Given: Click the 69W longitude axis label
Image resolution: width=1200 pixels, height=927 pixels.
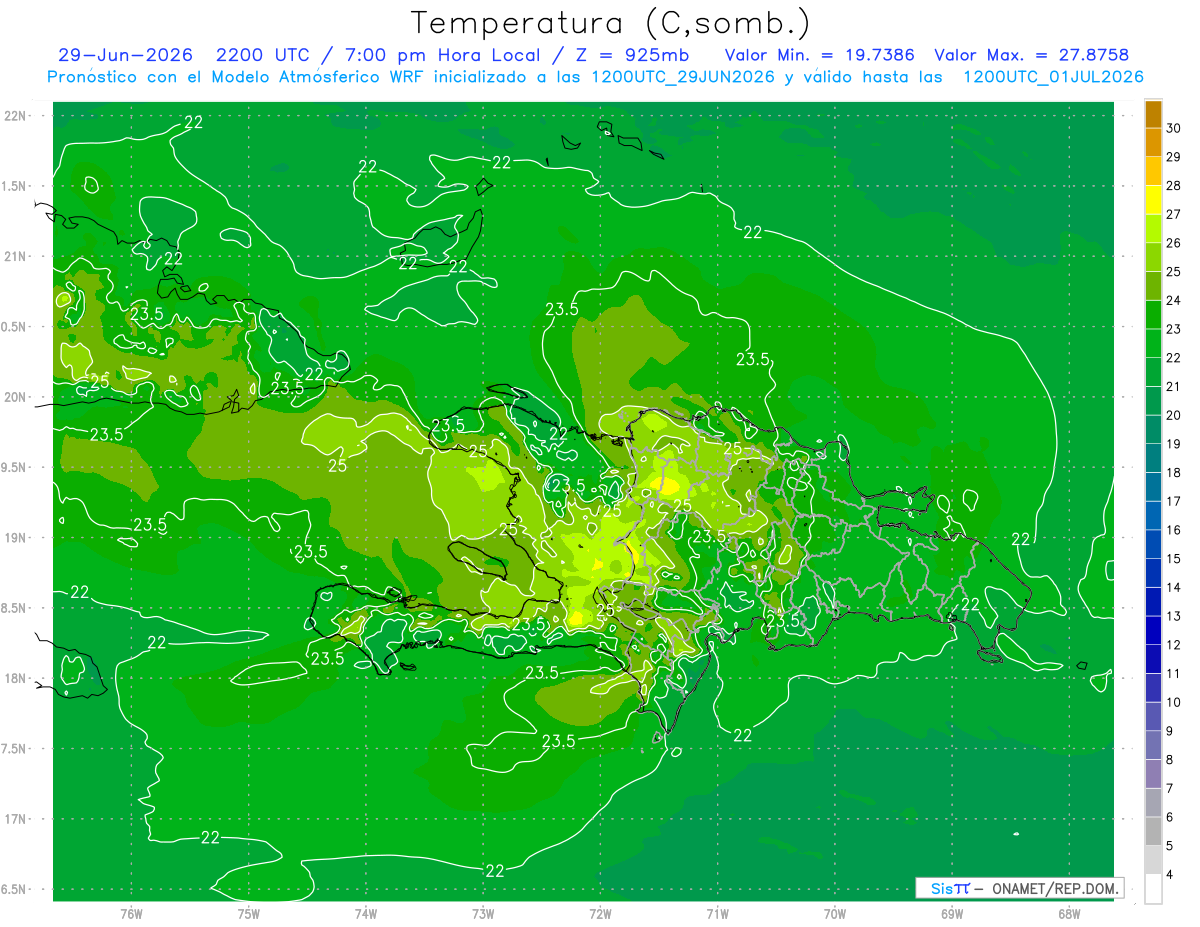Looking at the screenshot, I should point(952,914).
